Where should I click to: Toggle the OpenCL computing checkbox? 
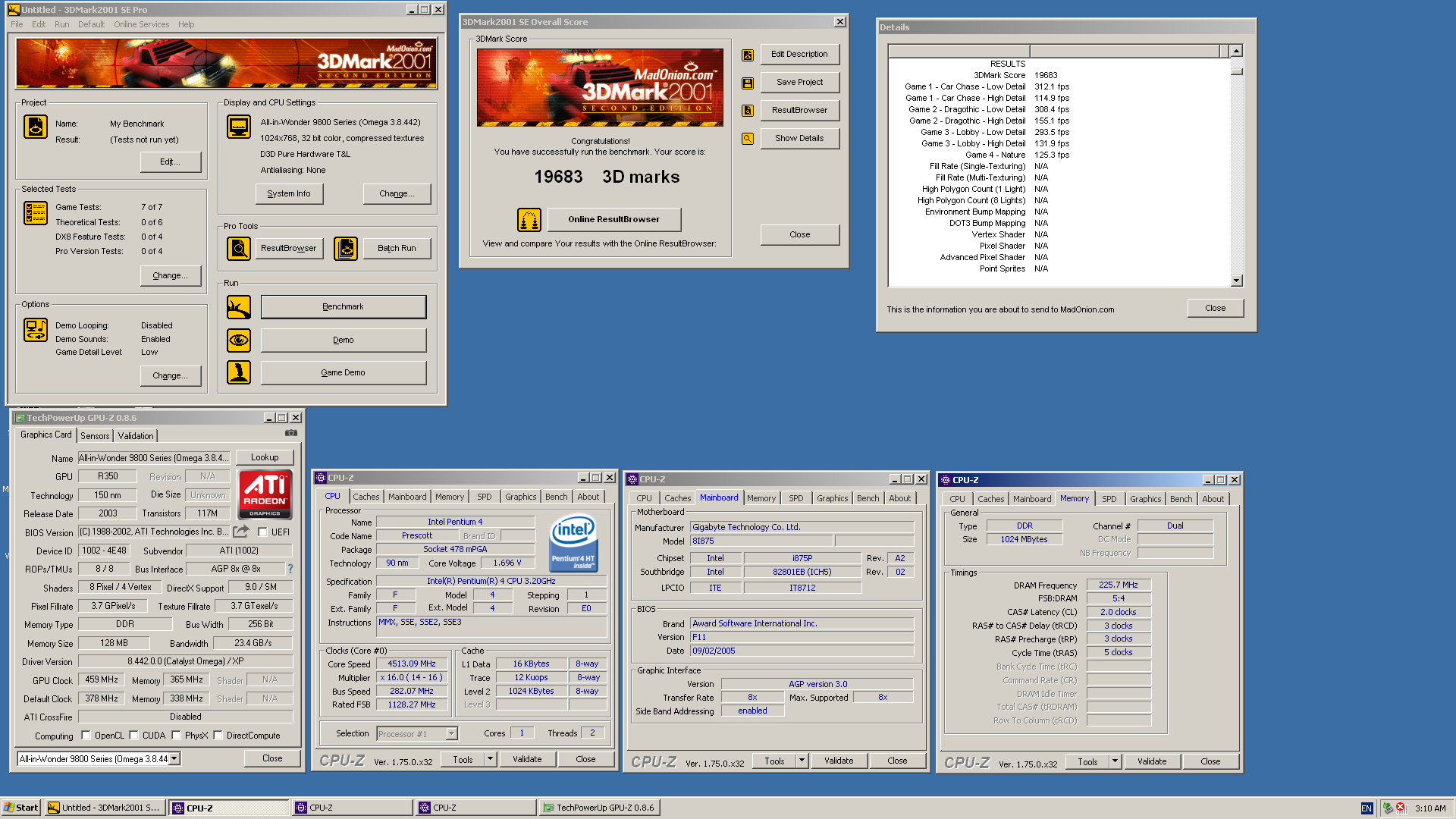click(x=86, y=736)
